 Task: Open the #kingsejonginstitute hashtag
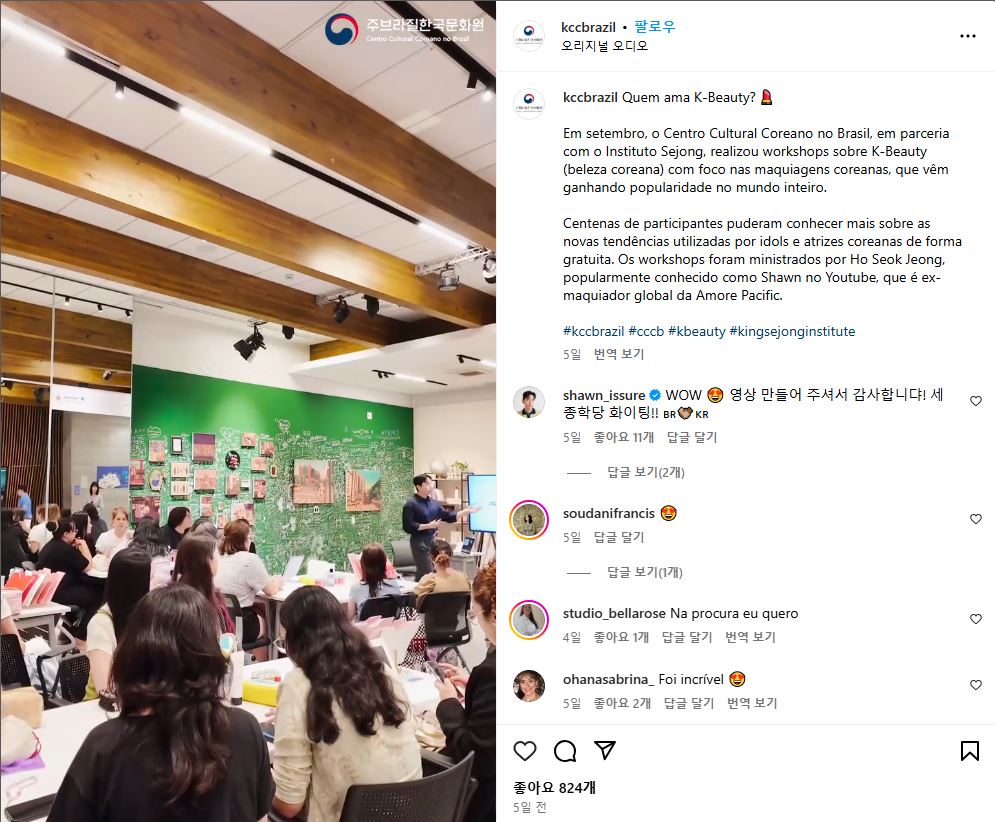(793, 331)
